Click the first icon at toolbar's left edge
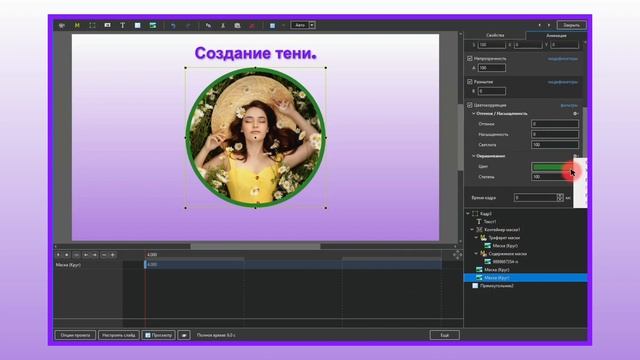The width and height of the screenshot is (640, 360). coord(62,25)
